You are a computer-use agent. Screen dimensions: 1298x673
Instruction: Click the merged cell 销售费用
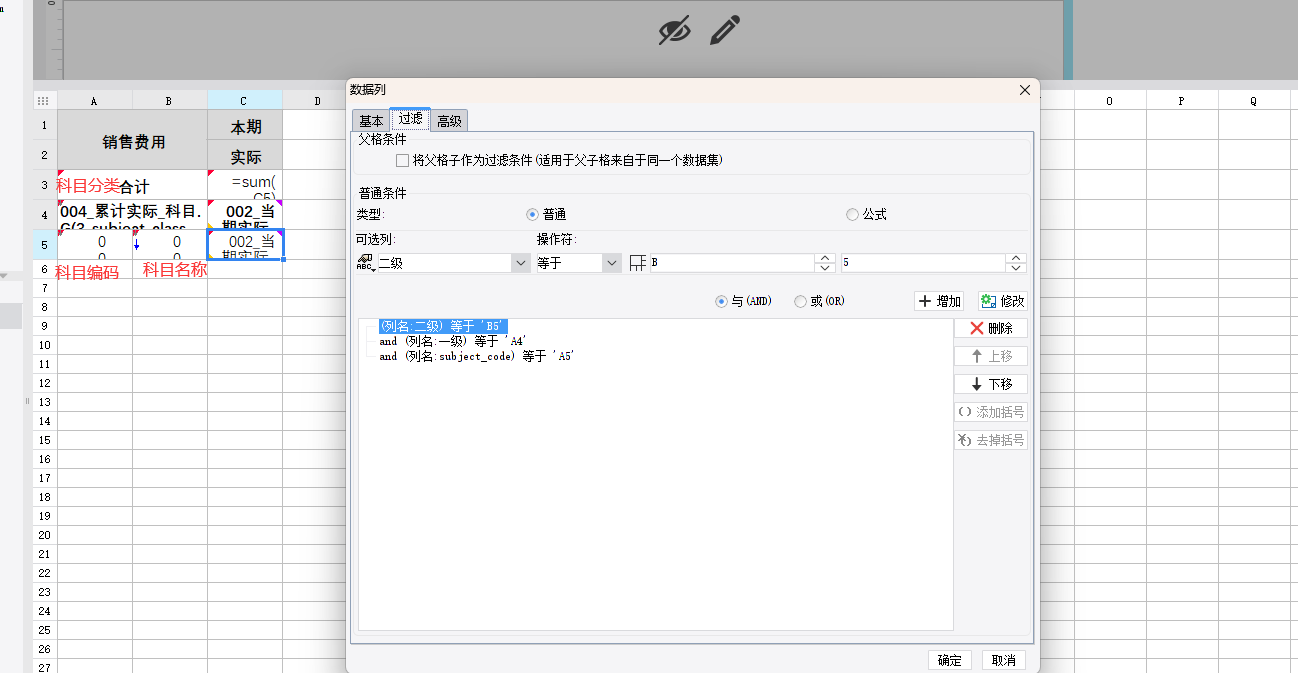pyautogui.click(x=133, y=140)
